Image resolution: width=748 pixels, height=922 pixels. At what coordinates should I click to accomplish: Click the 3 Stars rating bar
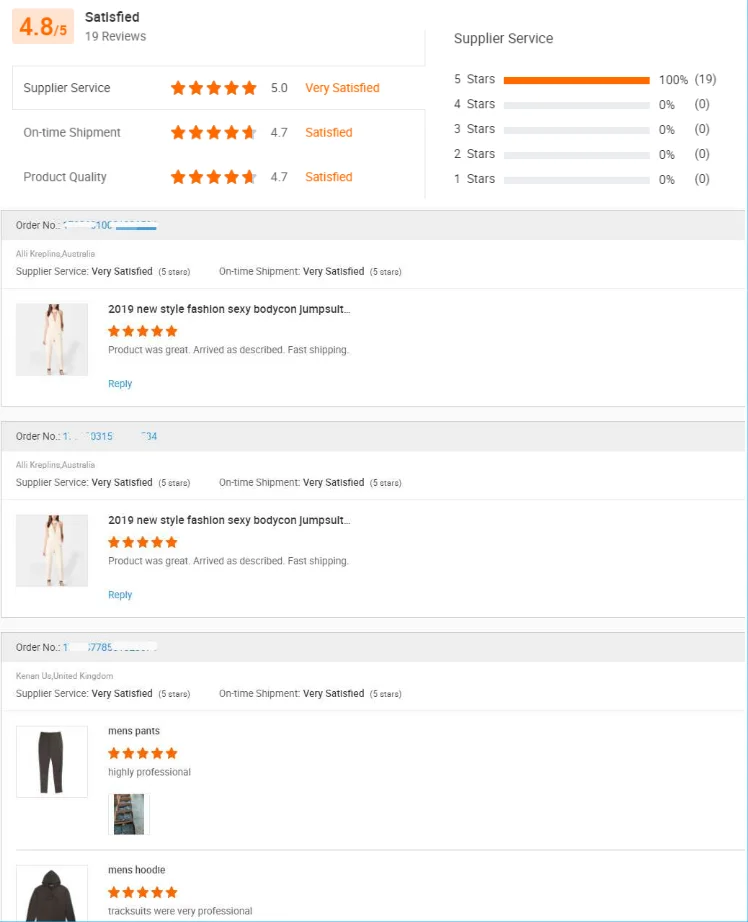(x=576, y=130)
